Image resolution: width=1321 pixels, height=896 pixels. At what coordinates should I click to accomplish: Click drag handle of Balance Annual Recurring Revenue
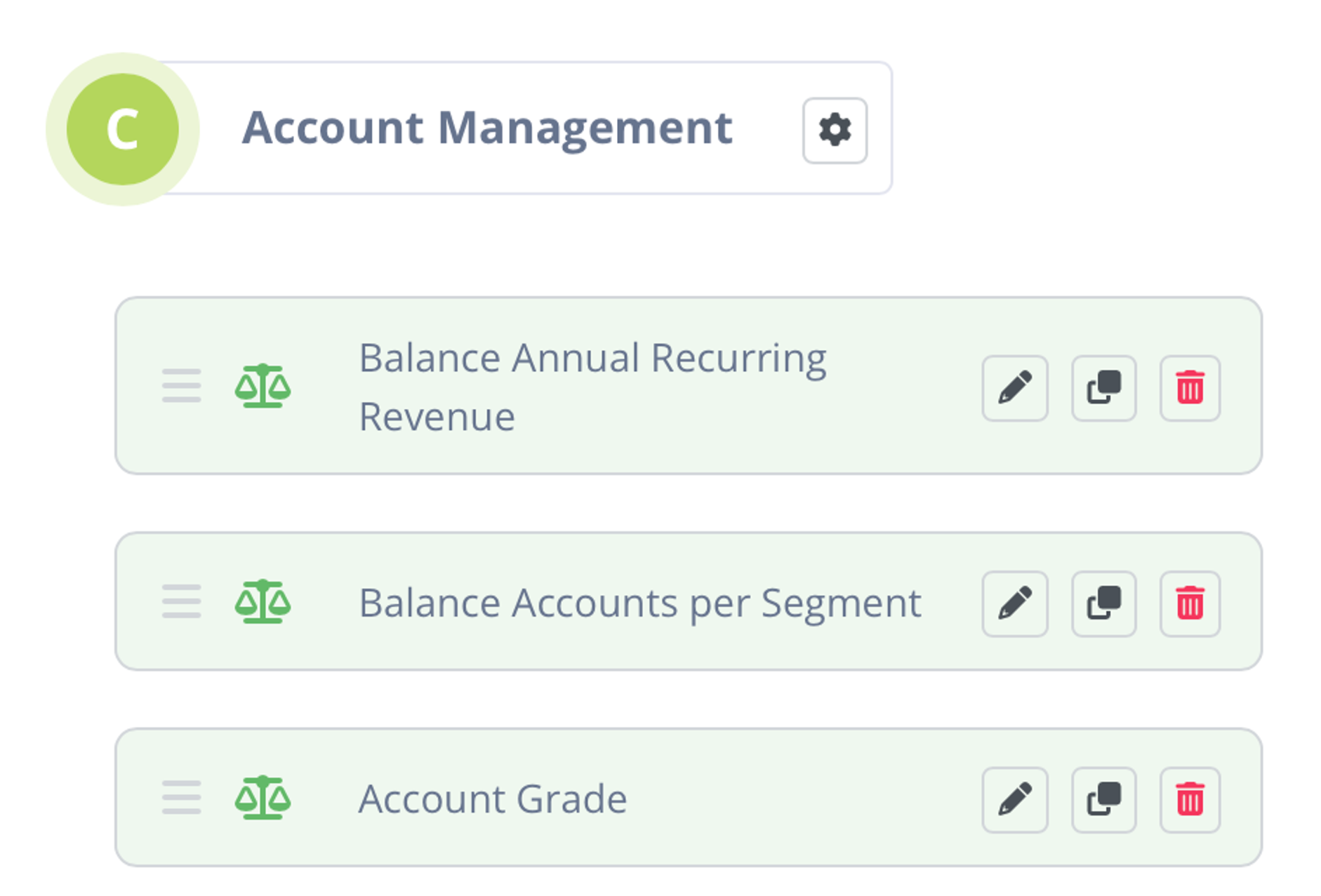point(181,386)
